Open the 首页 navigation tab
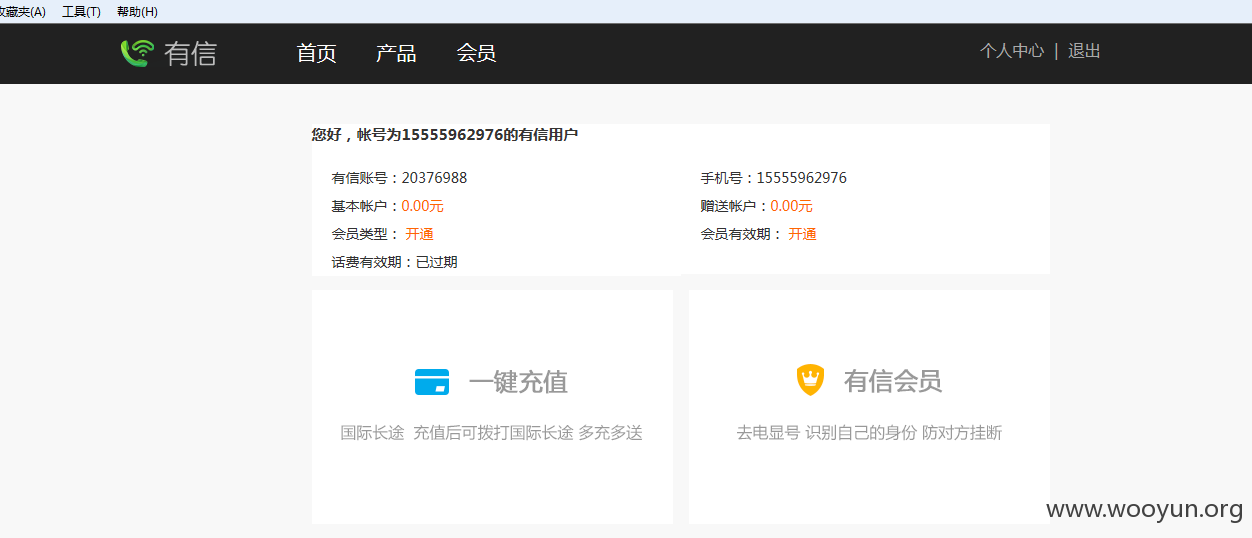1252x538 pixels. pos(316,54)
